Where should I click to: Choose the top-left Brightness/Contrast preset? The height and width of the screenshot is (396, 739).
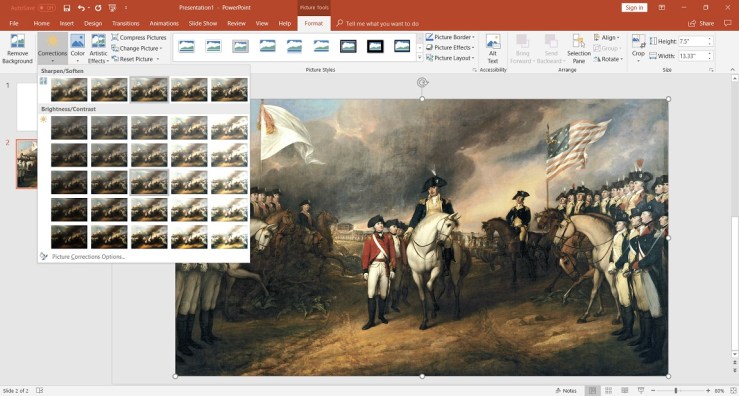[x=69, y=128]
